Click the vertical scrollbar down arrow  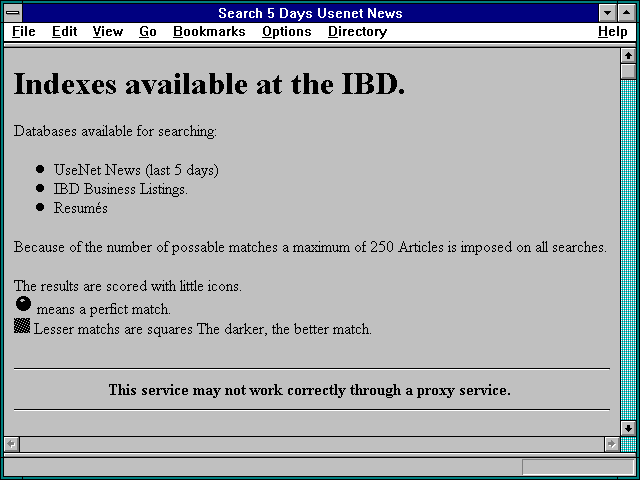[x=628, y=428]
